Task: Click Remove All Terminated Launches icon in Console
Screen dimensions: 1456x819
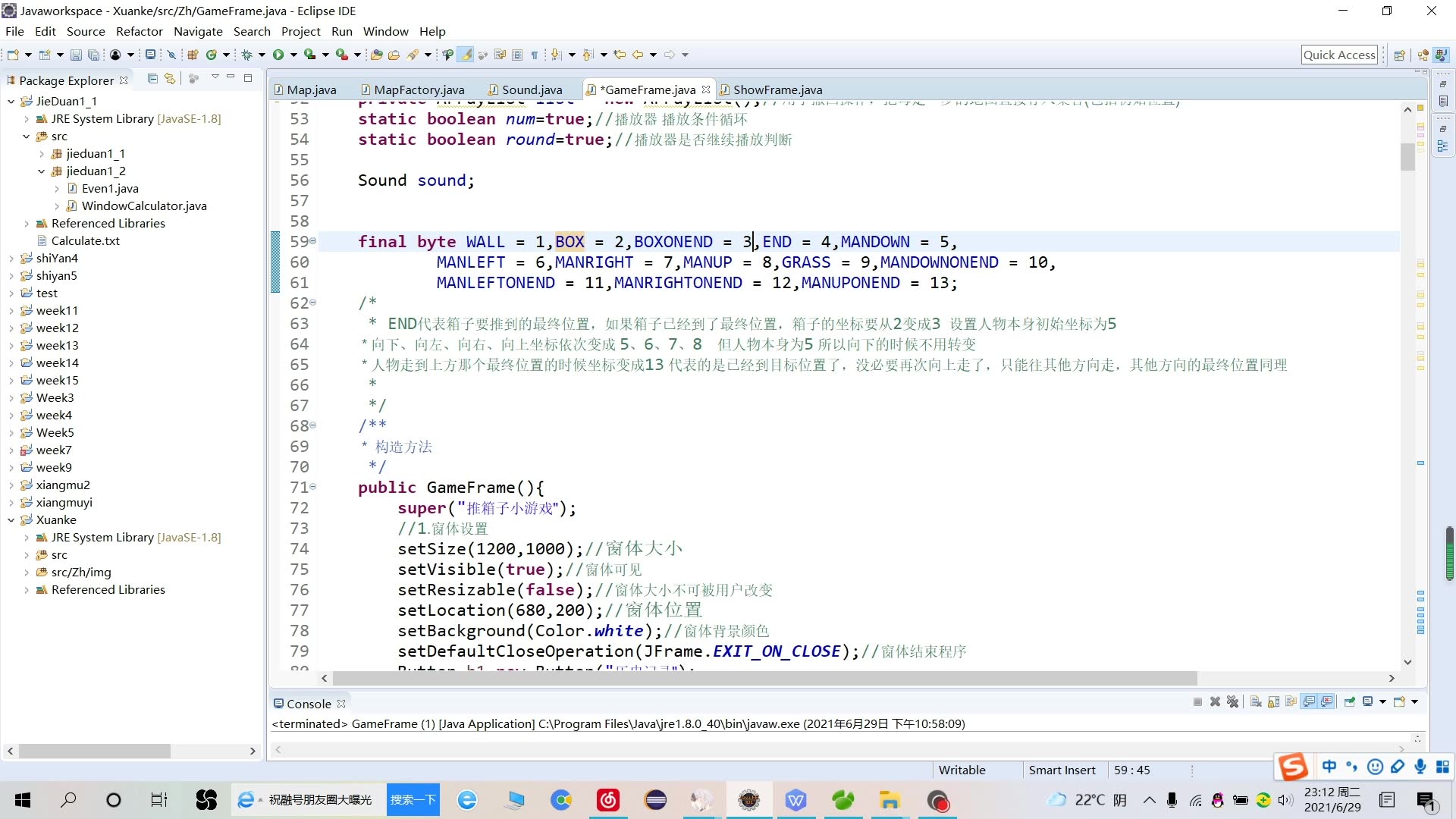Action: tap(1232, 702)
